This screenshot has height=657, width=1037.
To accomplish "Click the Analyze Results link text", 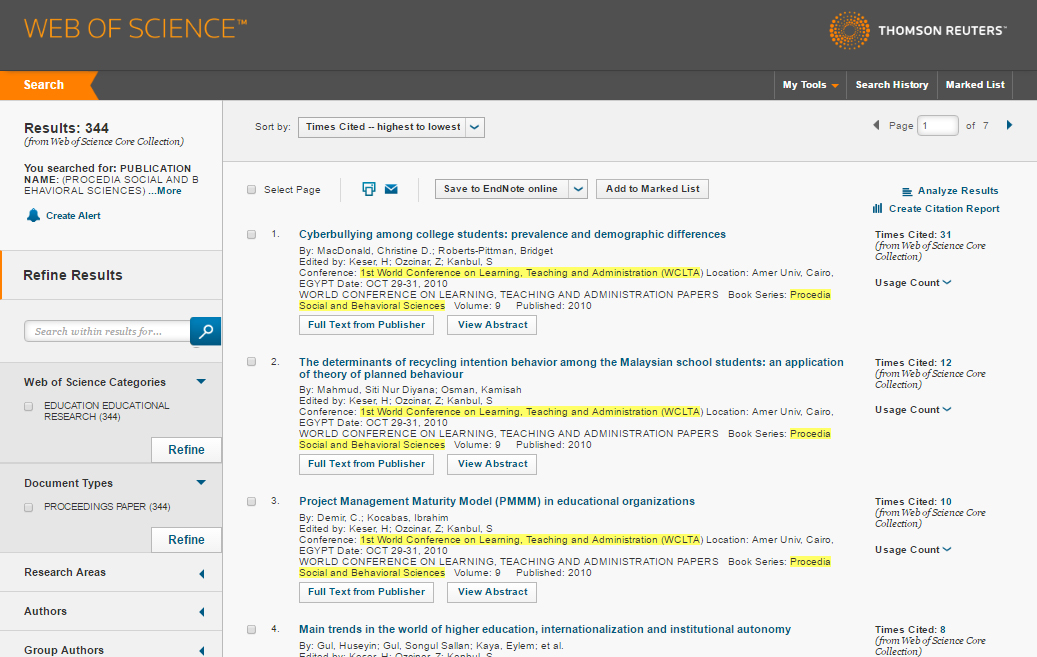I will 958,191.
